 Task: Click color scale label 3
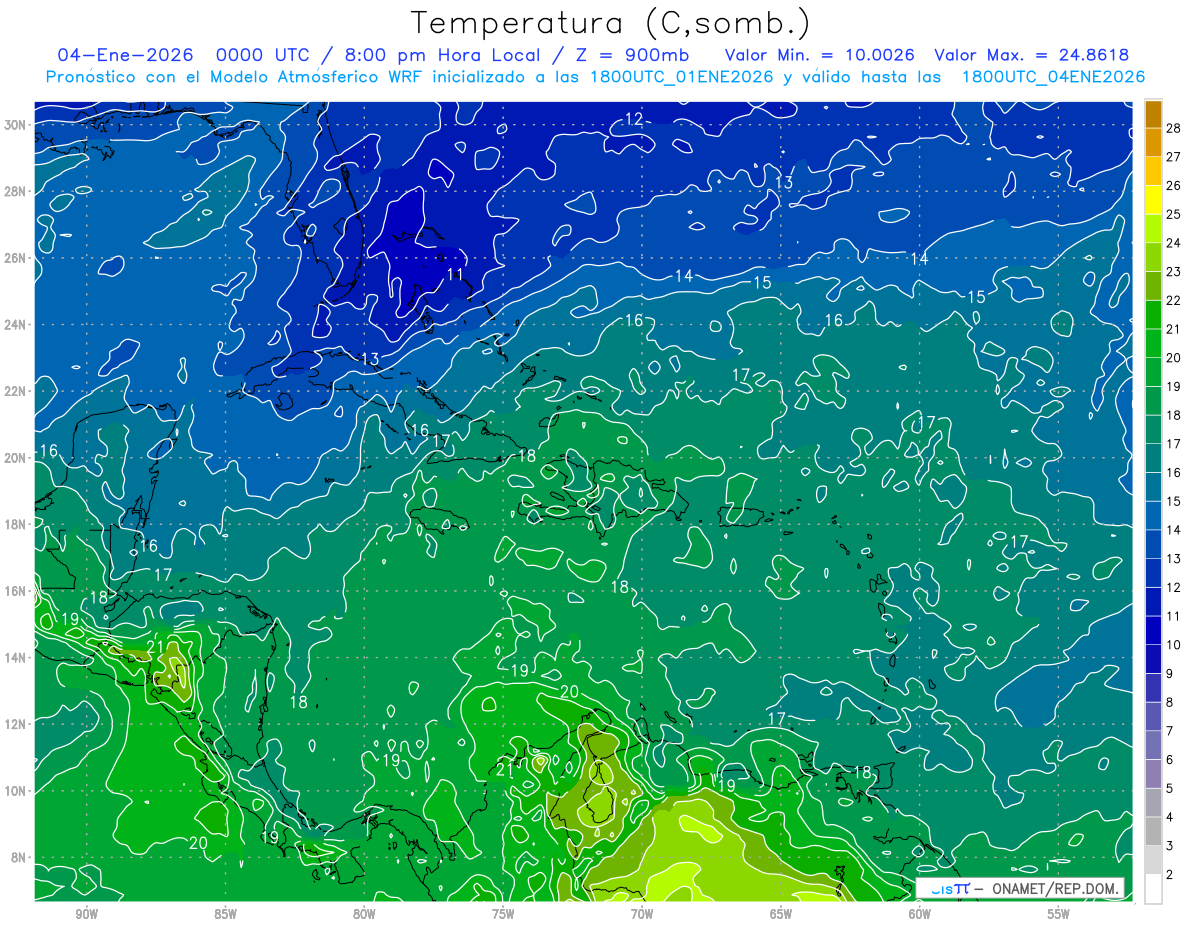(x=1170, y=846)
